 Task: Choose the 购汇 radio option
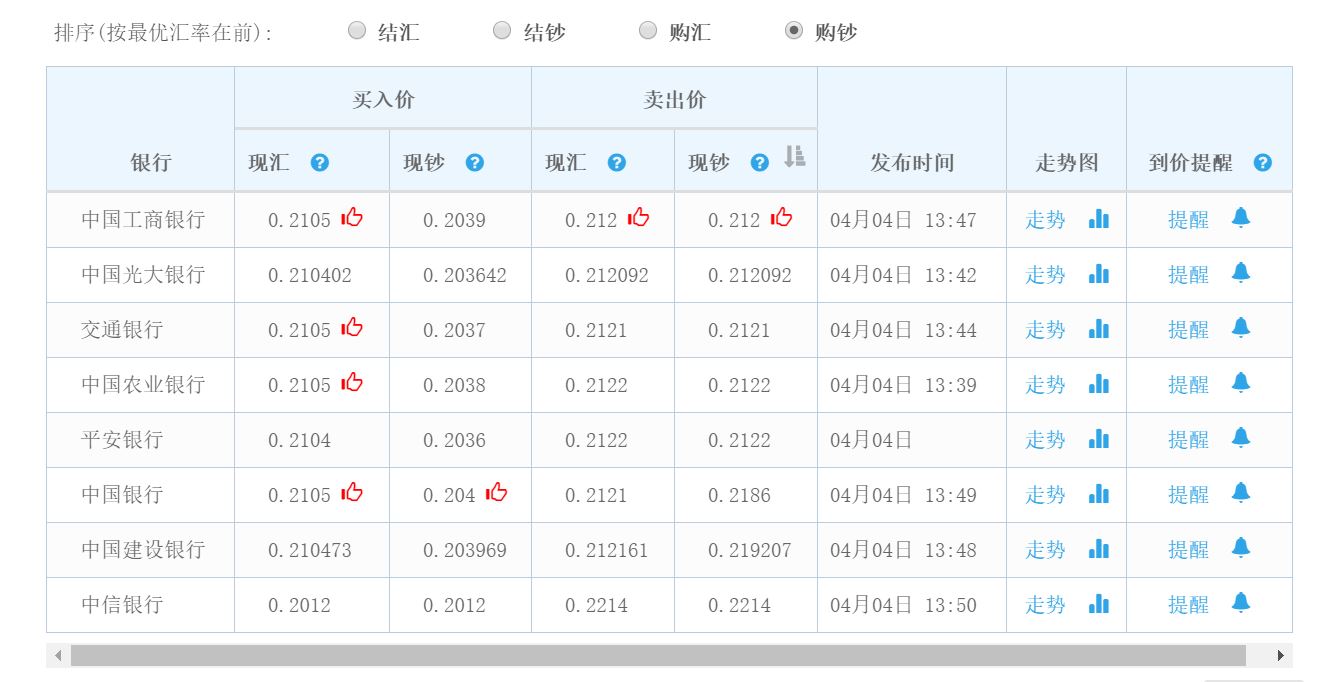(x=648, y=31)
